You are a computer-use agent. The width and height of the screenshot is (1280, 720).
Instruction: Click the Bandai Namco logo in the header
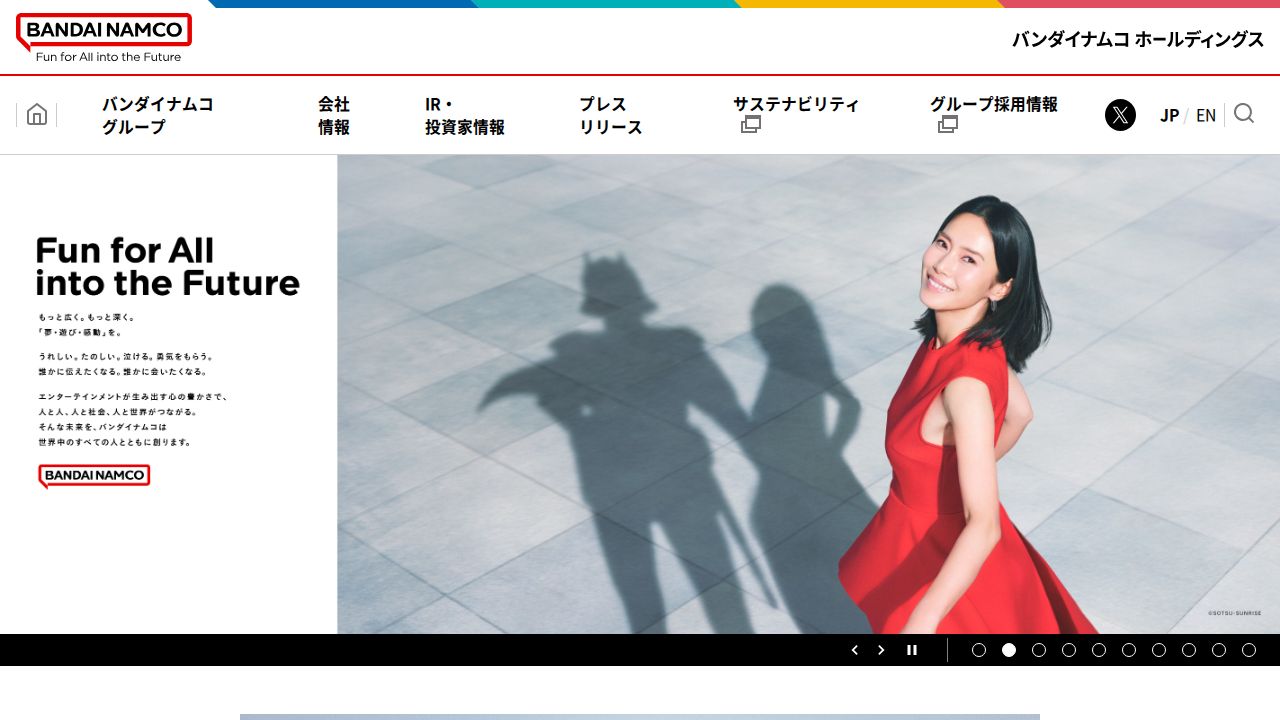[104, 38]
